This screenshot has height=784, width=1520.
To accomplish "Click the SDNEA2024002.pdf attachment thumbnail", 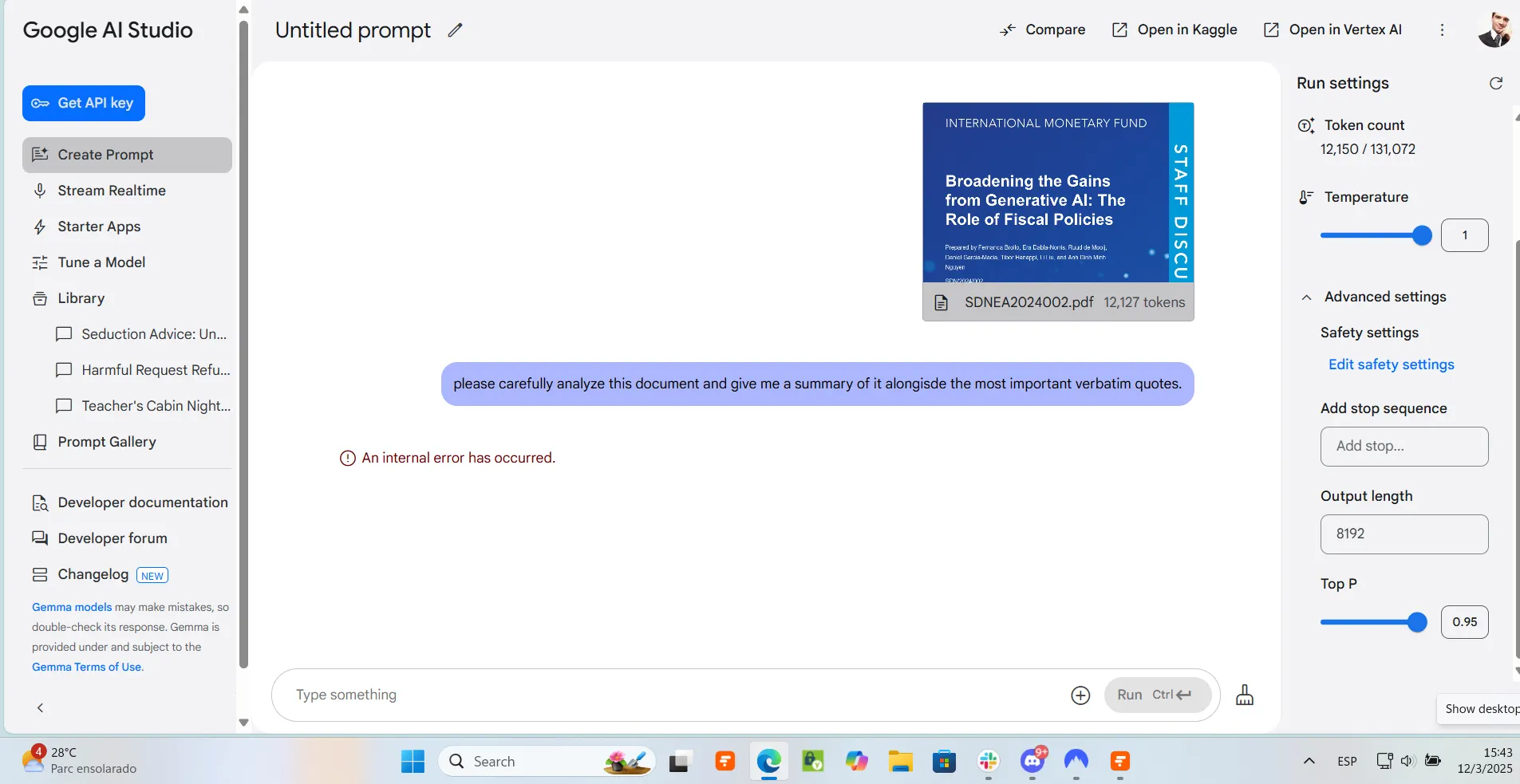I will [x=1058, y=211].
